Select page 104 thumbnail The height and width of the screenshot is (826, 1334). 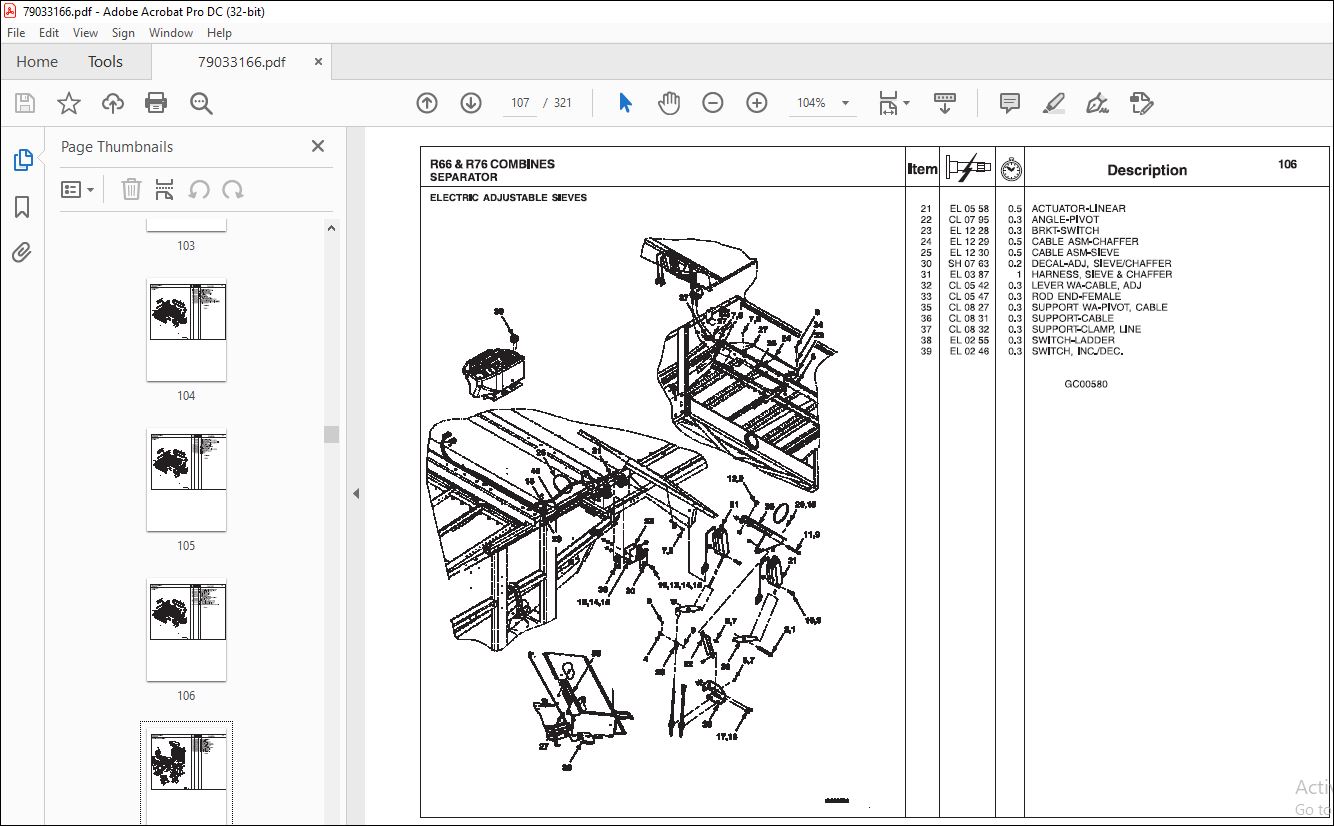tap(186, 330)
